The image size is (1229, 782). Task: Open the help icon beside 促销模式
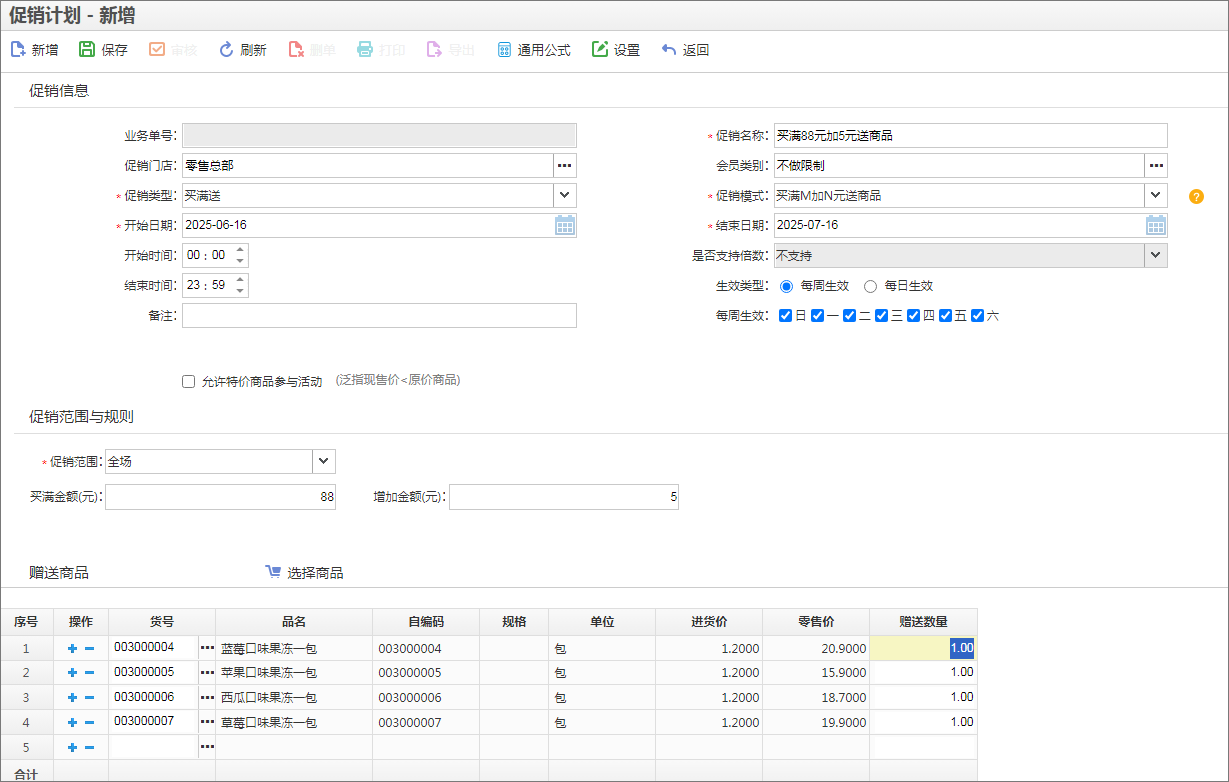pyautogui.click(x=1196, y=196)
